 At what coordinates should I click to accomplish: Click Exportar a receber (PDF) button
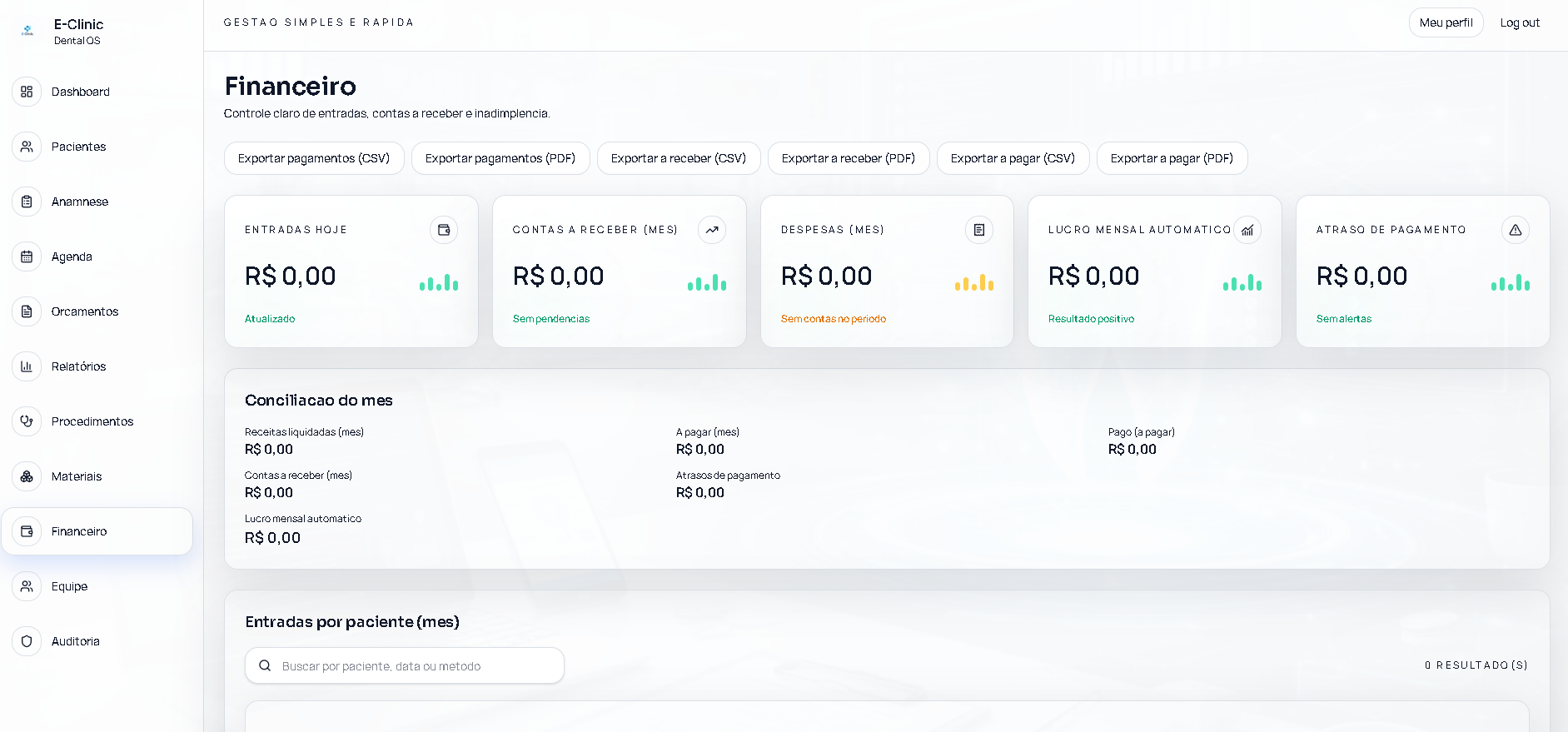pyautogui.click(x=849, y=158)
